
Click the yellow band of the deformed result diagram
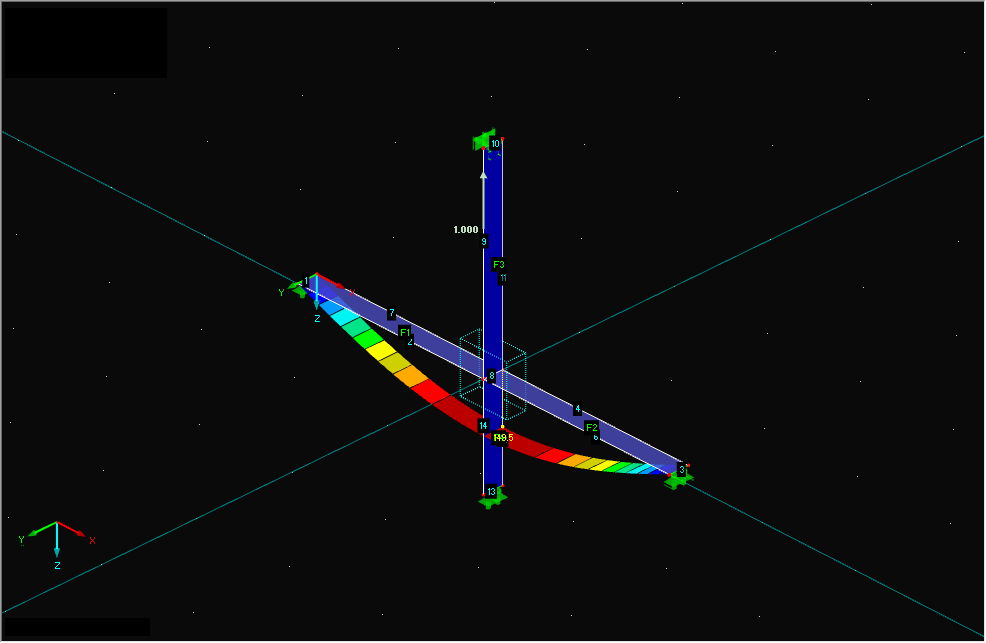click(x=382, y=349)
